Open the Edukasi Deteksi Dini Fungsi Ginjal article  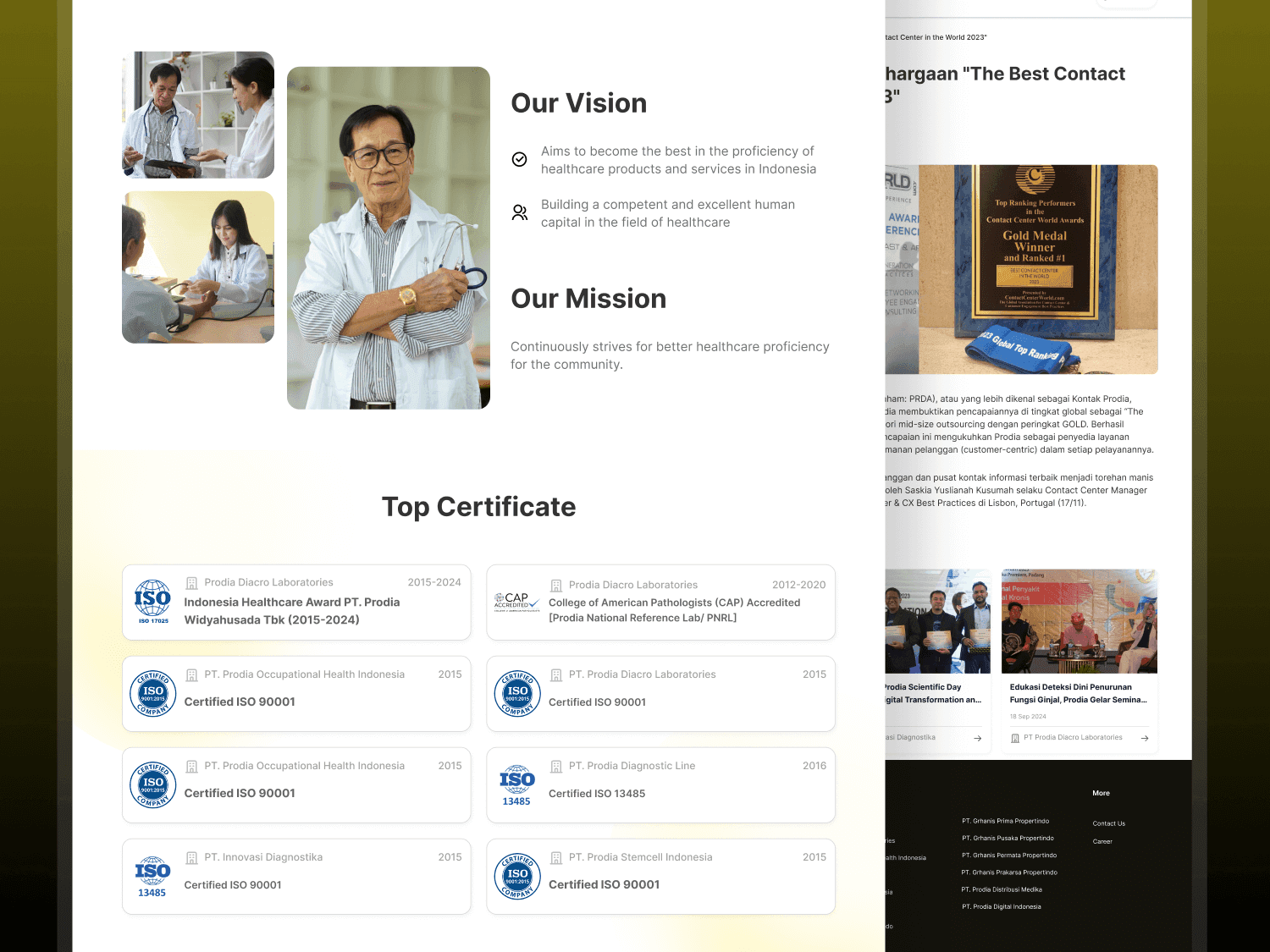point(1077,693)
